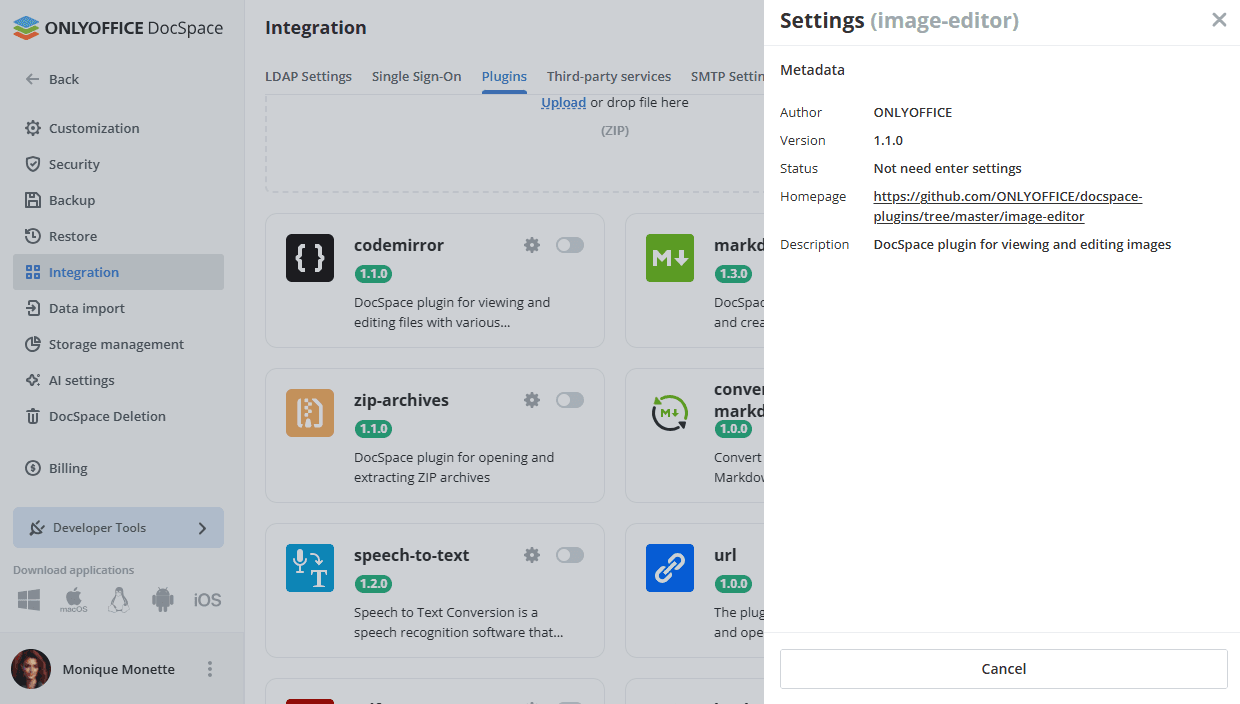This screenshot has height=704, width=1240.
Task: Click the convert-to-markdown plugin icon
Action: [670, 413]
